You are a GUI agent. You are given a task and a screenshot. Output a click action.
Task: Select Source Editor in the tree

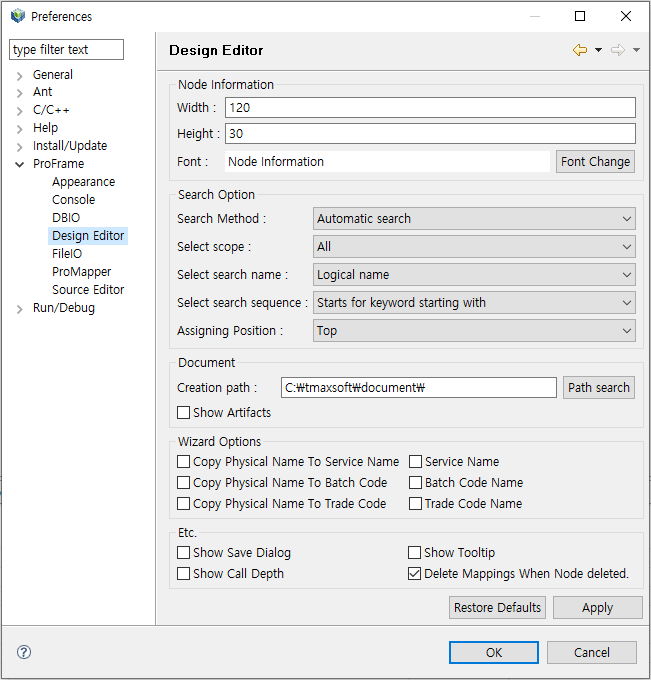pos(88,290)
